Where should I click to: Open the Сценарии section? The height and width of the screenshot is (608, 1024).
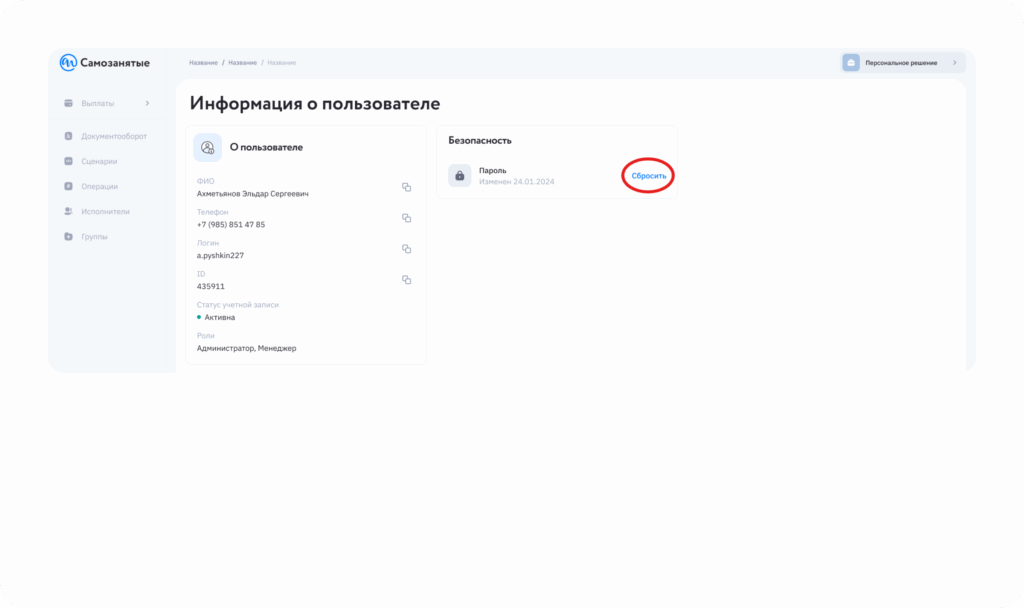coord(99,161)
